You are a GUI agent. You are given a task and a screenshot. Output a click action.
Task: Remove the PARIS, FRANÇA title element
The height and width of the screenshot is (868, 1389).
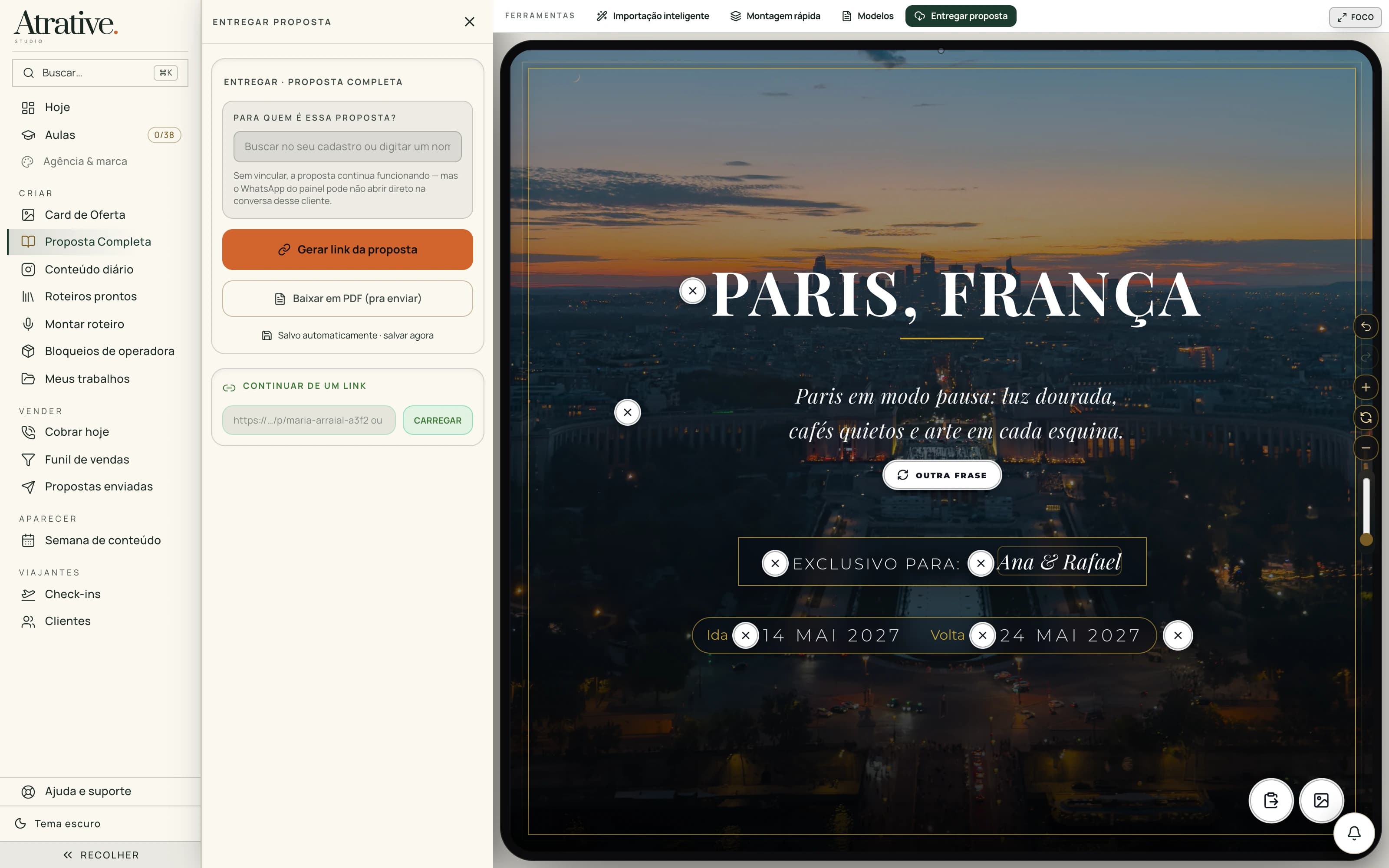[693, 291]
